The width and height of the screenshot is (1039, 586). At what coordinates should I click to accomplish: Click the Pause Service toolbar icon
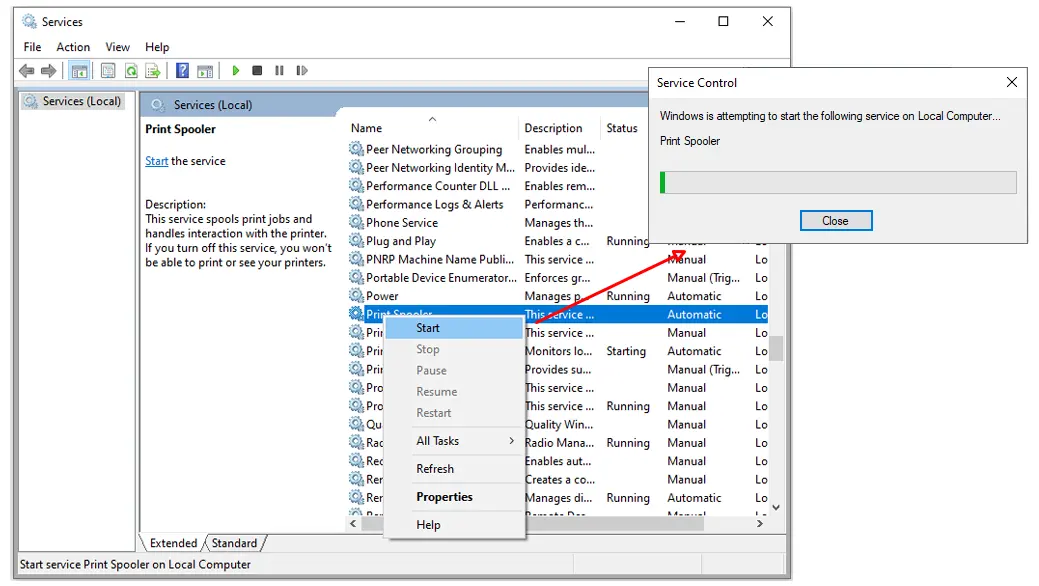pos(279,71)
